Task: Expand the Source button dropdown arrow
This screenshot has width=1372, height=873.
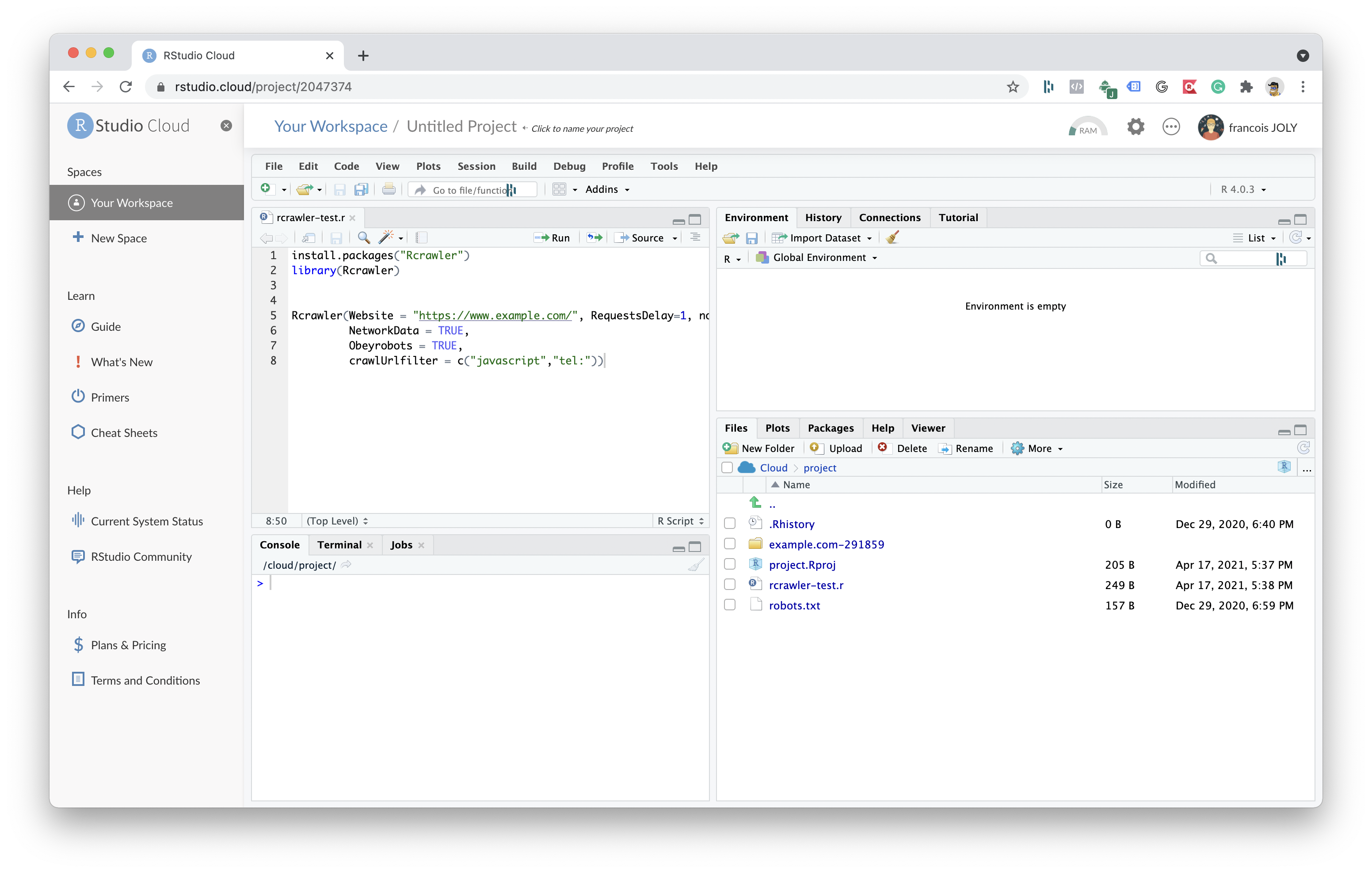Action: [675, 238]
